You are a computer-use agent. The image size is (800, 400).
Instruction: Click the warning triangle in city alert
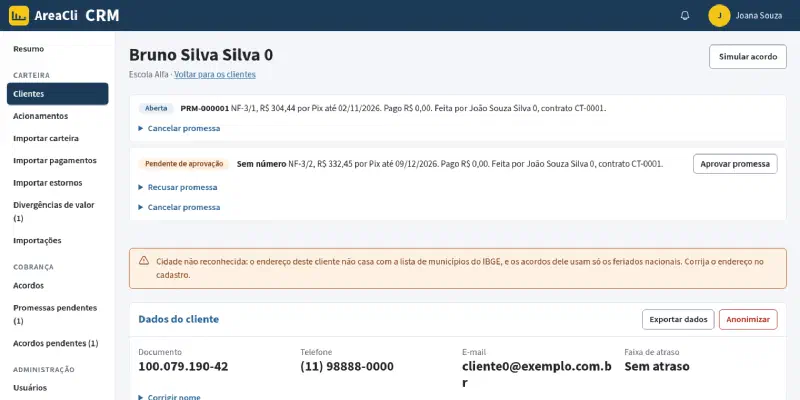coord(144,261)
